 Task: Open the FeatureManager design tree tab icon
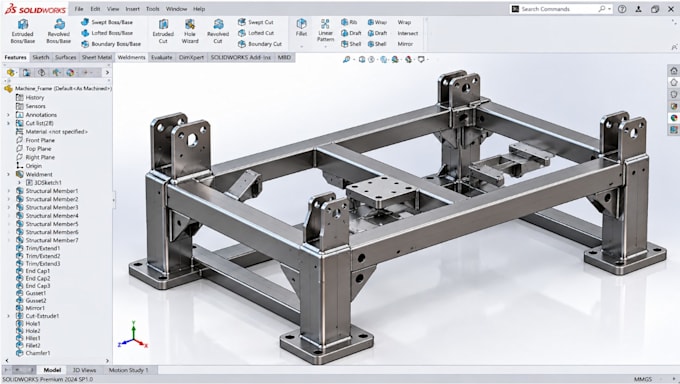10,72
